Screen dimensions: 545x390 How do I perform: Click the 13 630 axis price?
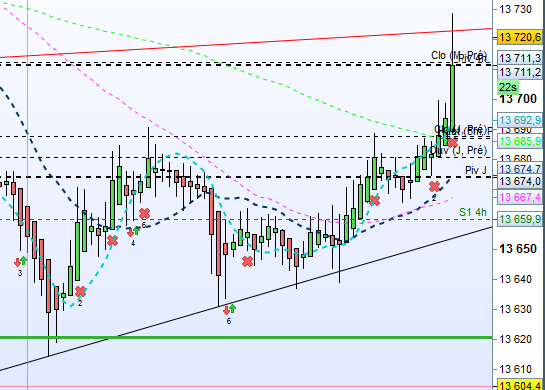pos(516,309)
